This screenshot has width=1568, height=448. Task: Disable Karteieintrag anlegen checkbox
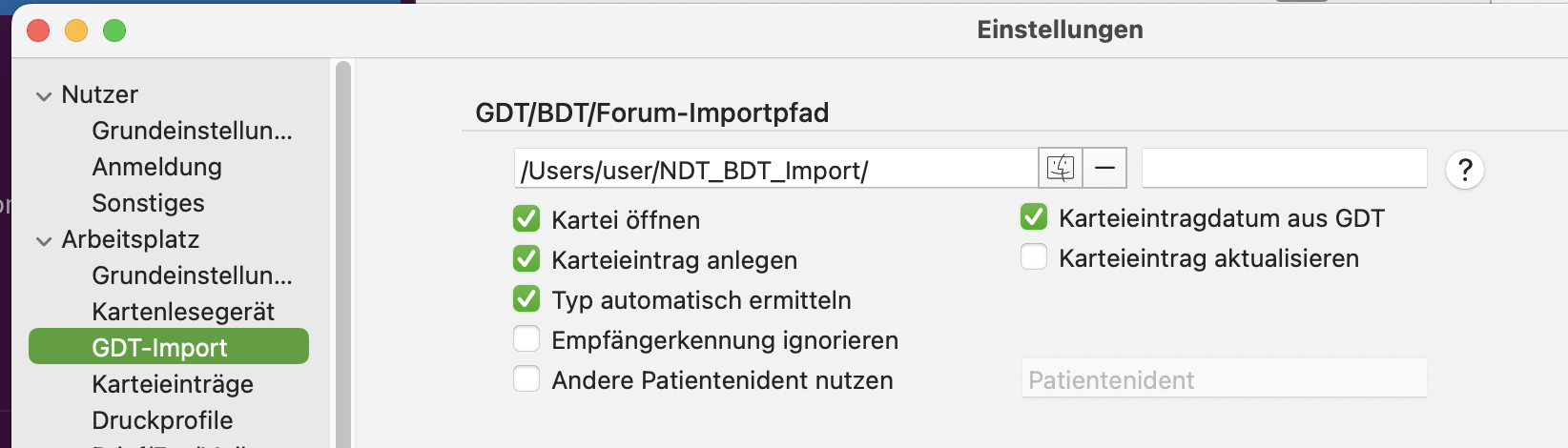[526, 259]
